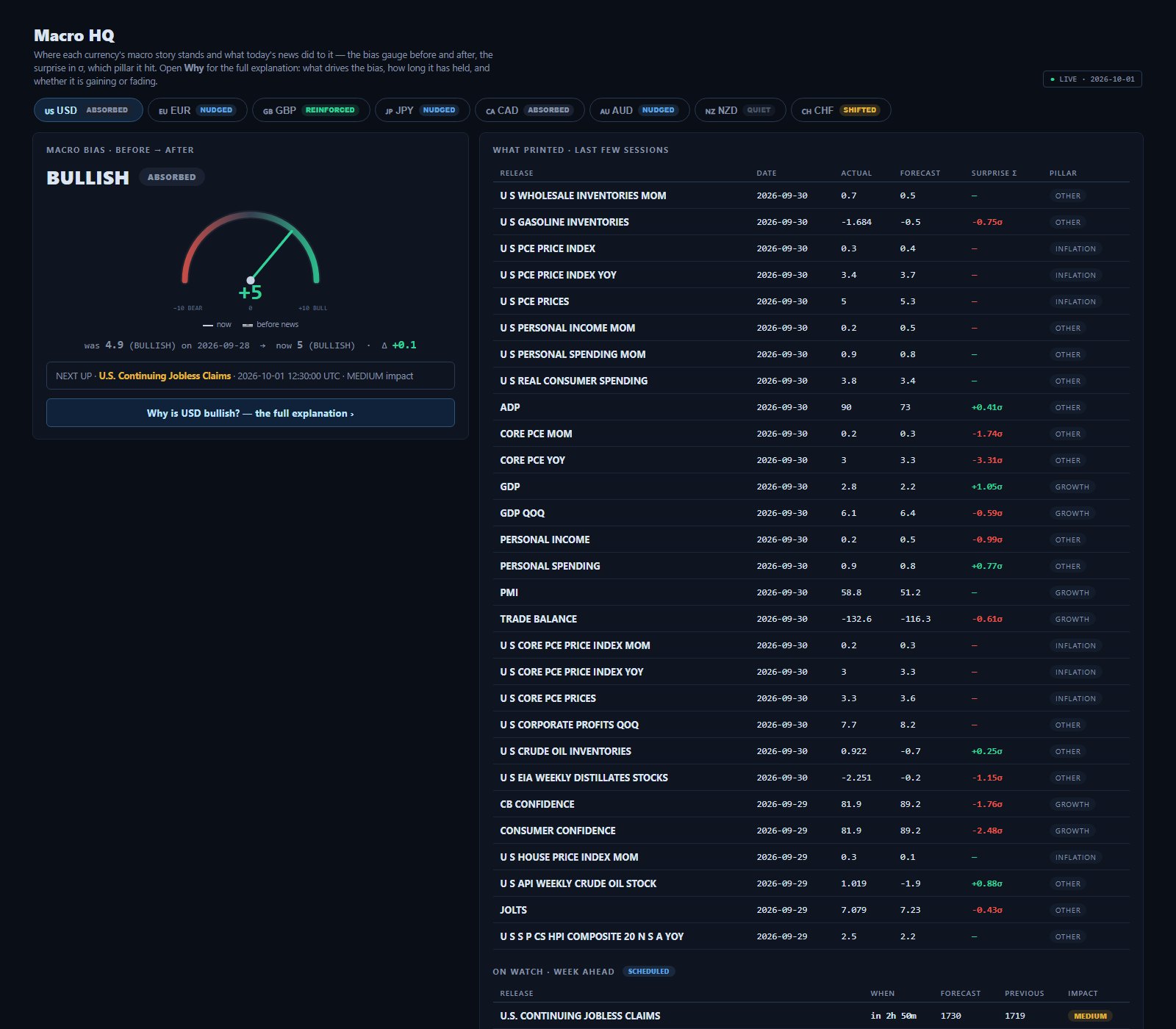Image resolution: width=1176 pixels, height=1029 pixels.
Task: Open the GBP Reinforced tab
Action: [310, 110]
